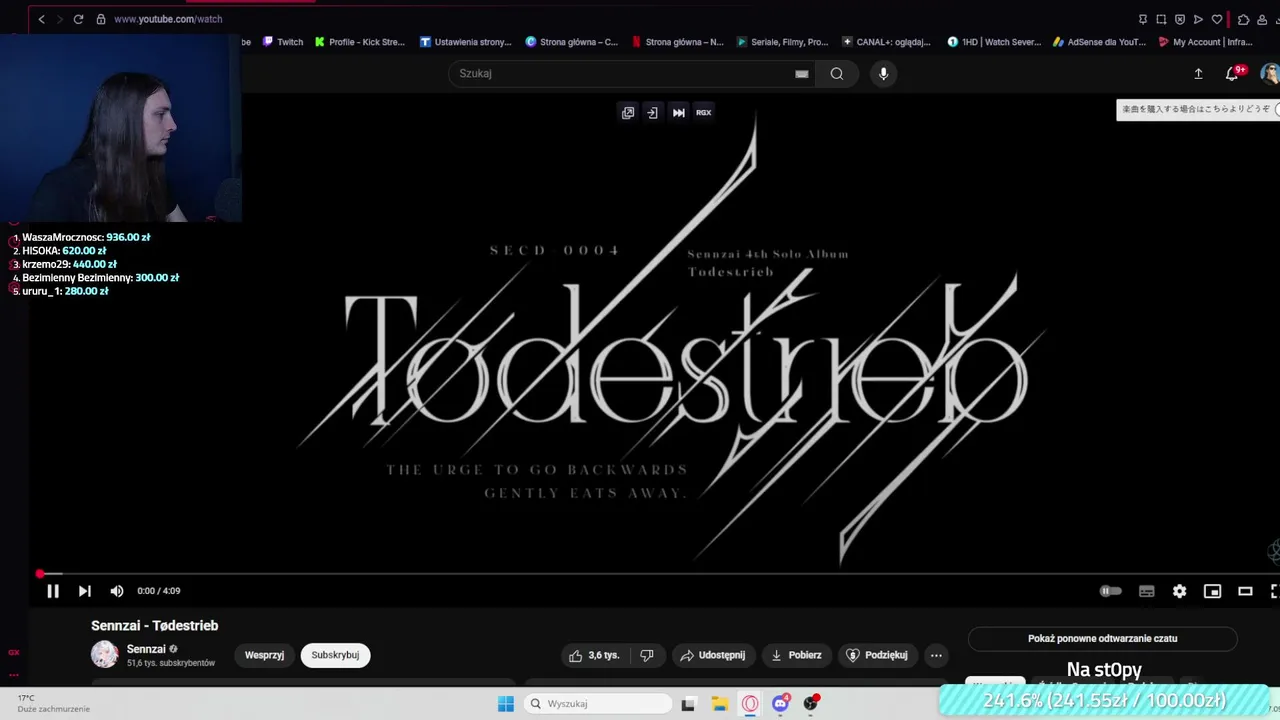Viewport: 1280px width, 720px height.
Task: Open the browser extensions cube icon
Action: click(x=1243, y=19)
